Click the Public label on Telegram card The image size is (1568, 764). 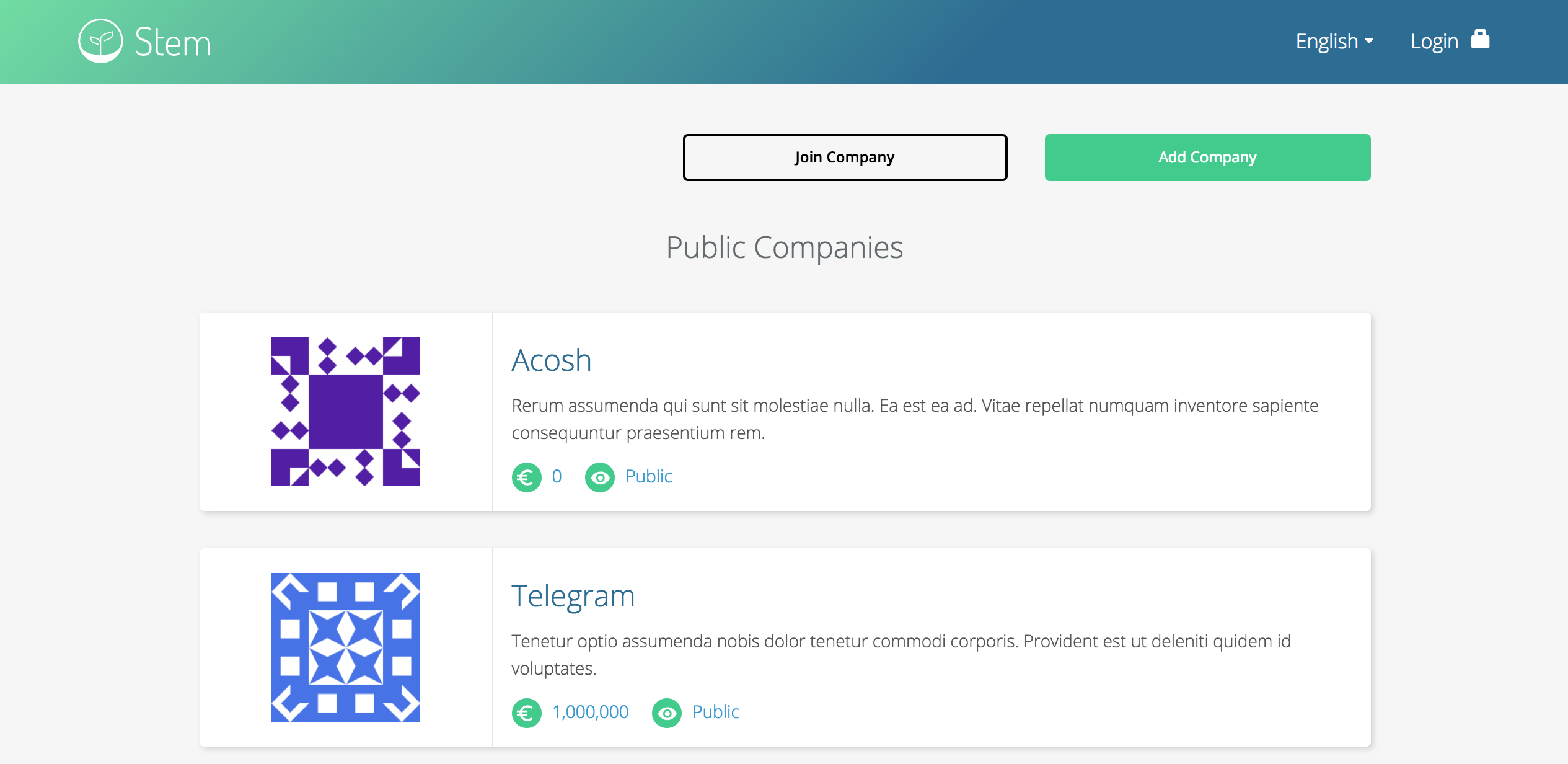tap(715, 712)
